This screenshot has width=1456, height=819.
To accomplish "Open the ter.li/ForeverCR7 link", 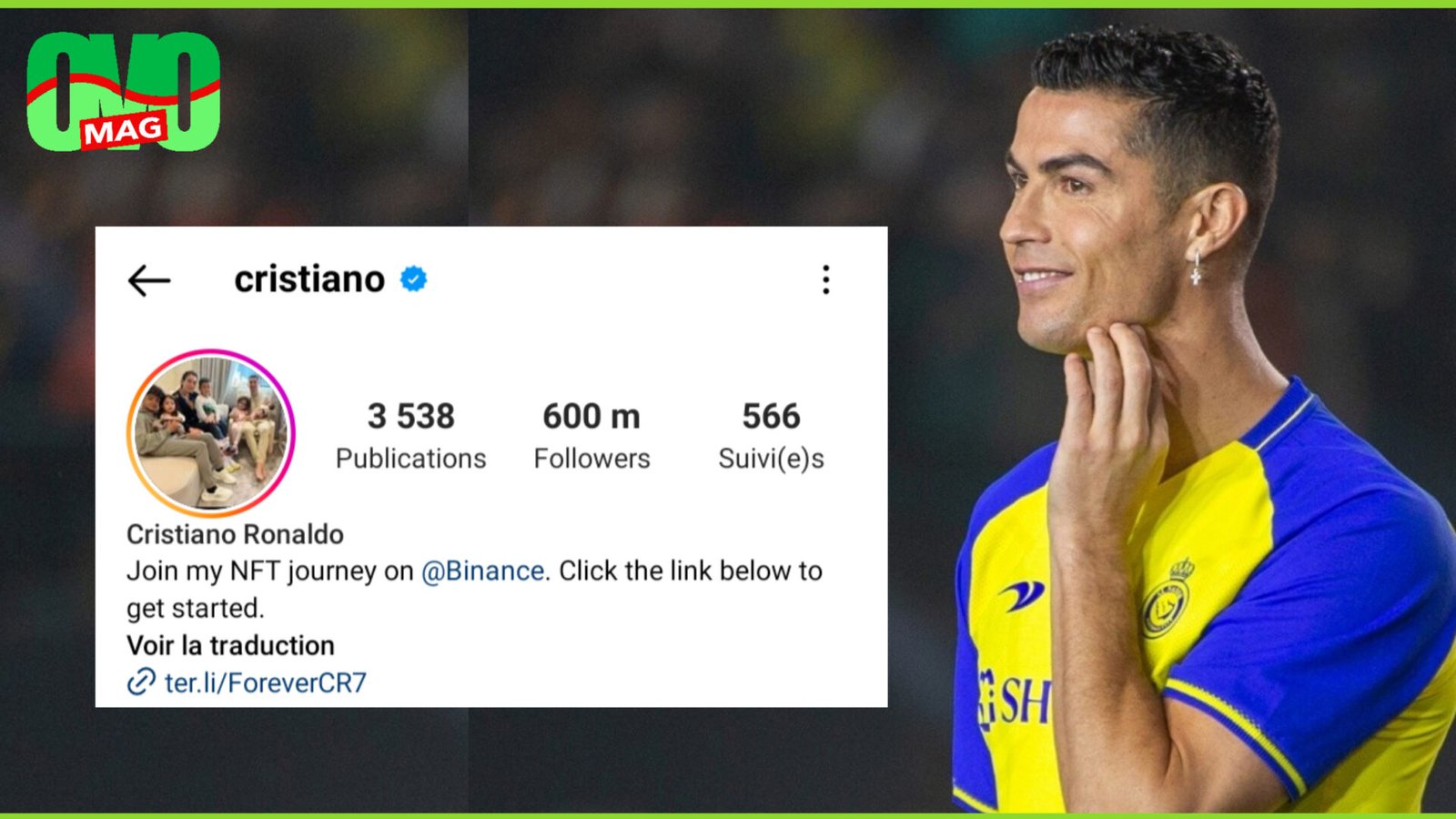I will click(265, 682).
